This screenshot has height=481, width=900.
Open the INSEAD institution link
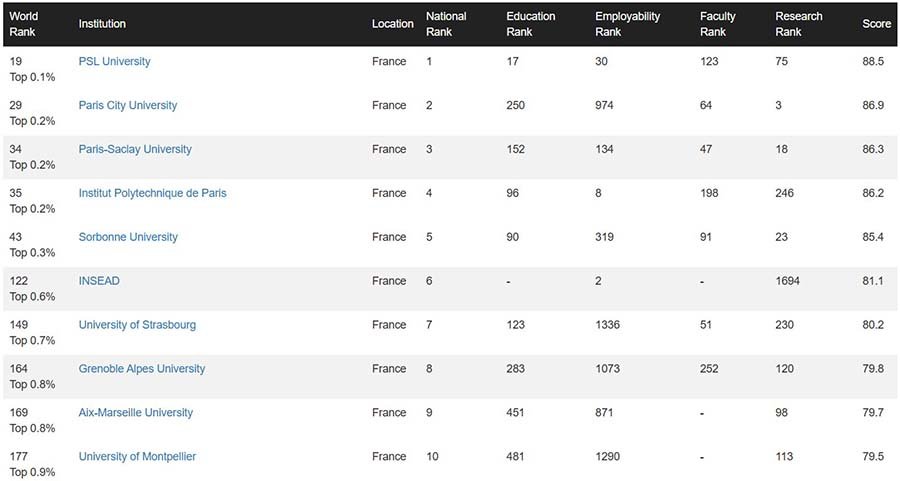coord(99,282)
